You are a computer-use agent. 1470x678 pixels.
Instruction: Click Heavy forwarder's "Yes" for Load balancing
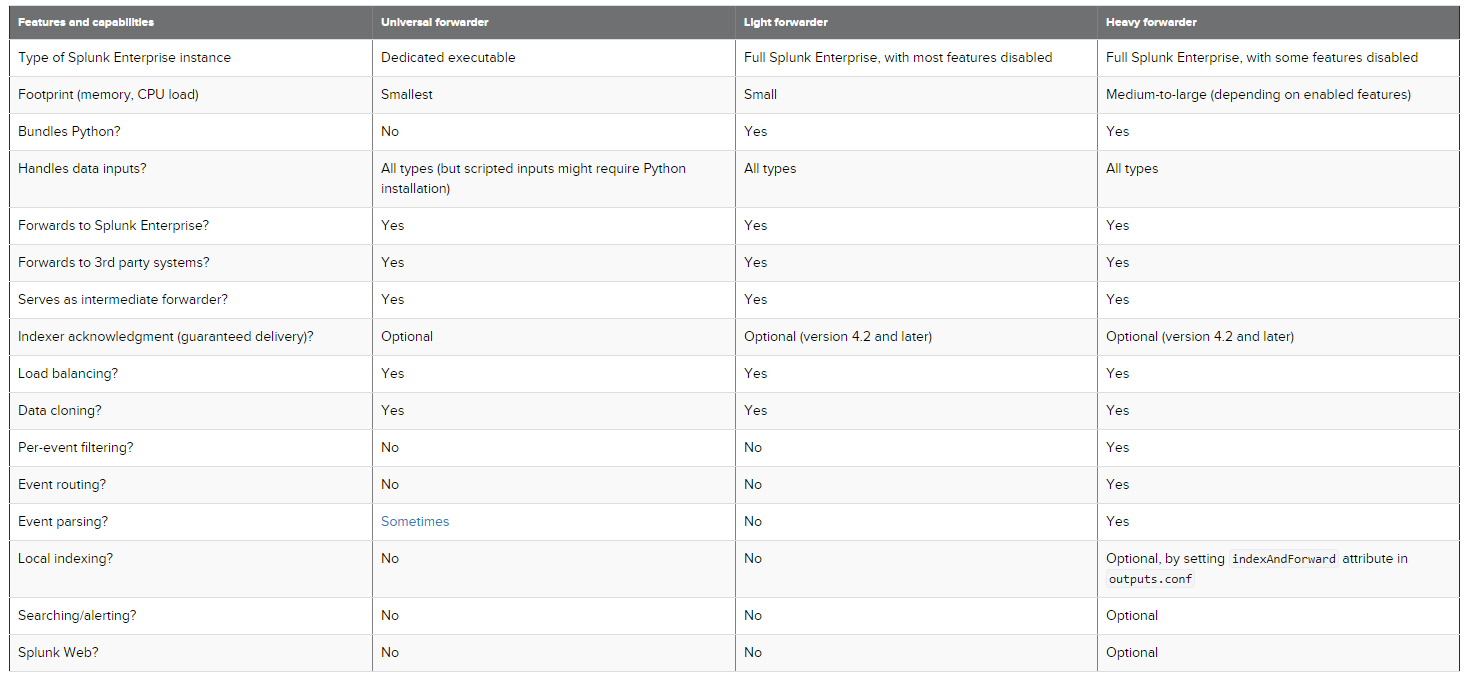coord(1118,373)
